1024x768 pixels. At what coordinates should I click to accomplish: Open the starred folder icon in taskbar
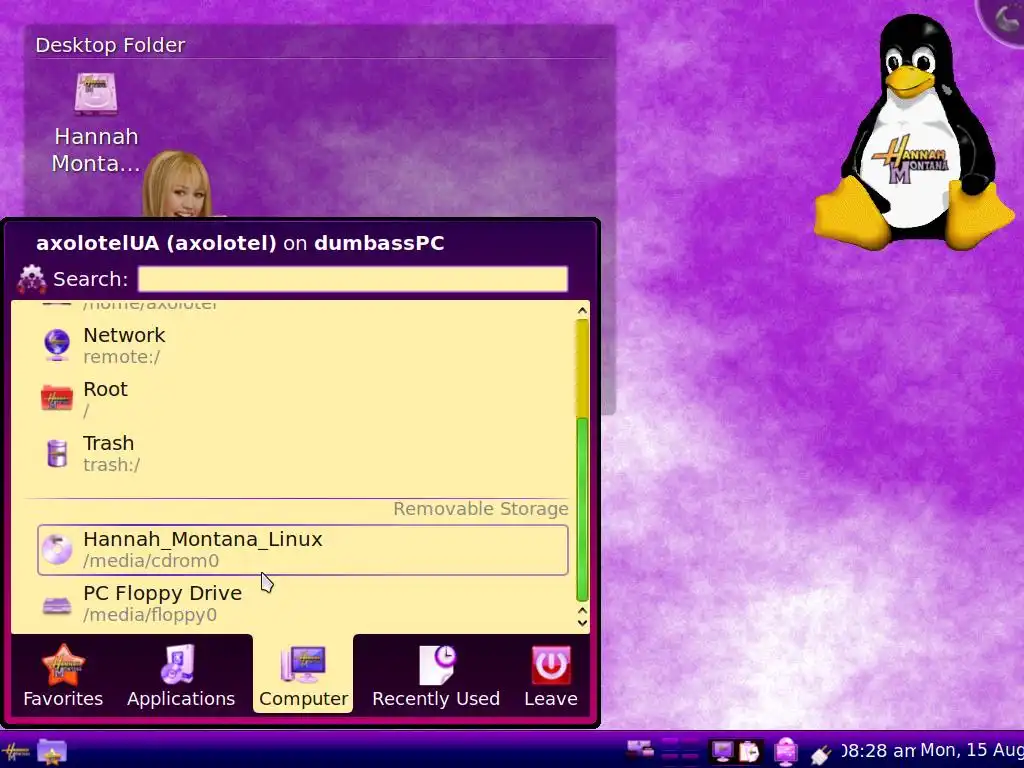pos(52,752)
